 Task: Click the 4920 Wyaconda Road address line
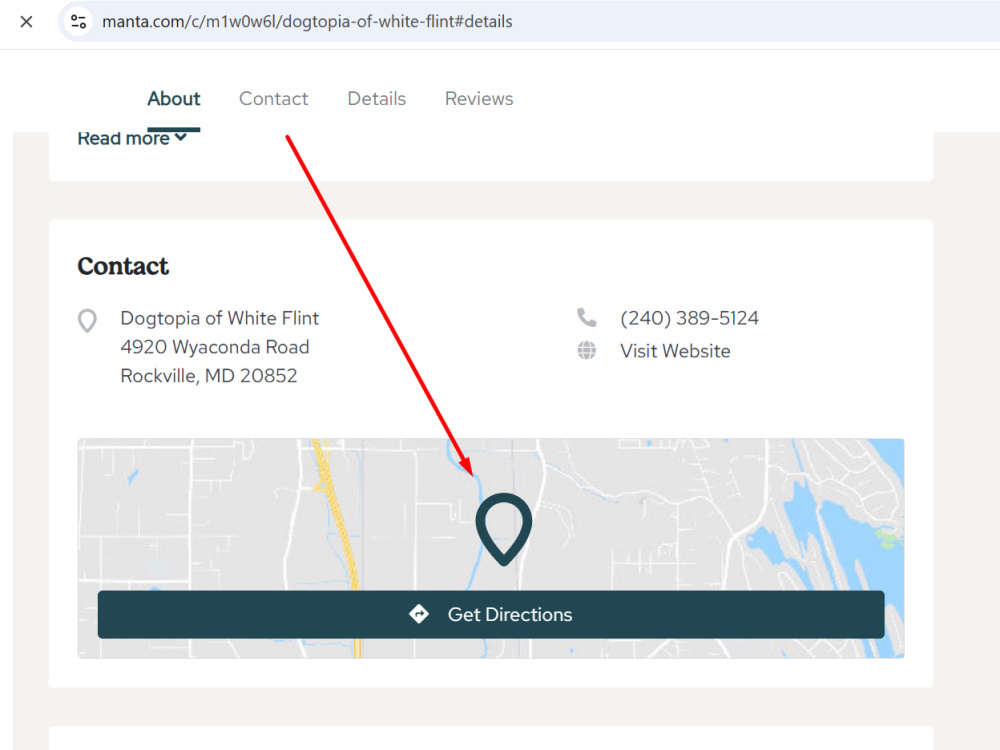click(x=215, y=347)
